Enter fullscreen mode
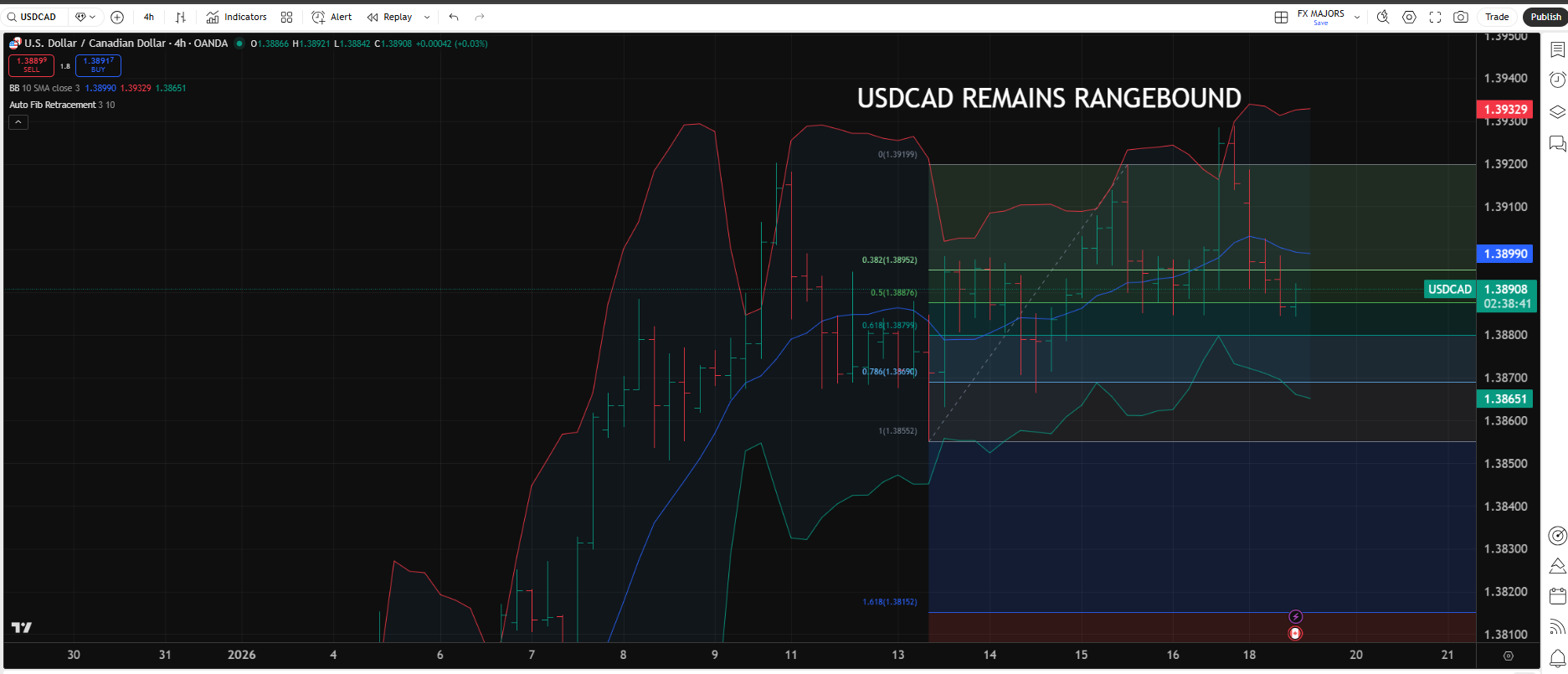Viewport: 1568px width, 674px height. click(x=1435, y=17)
